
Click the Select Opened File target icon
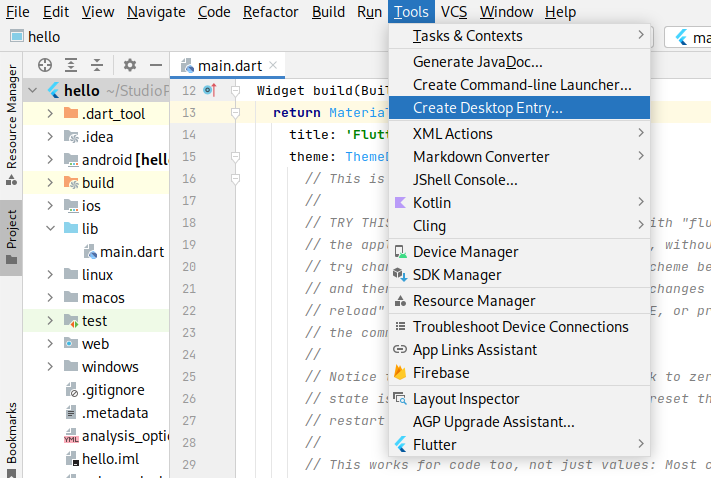point(45,65)
